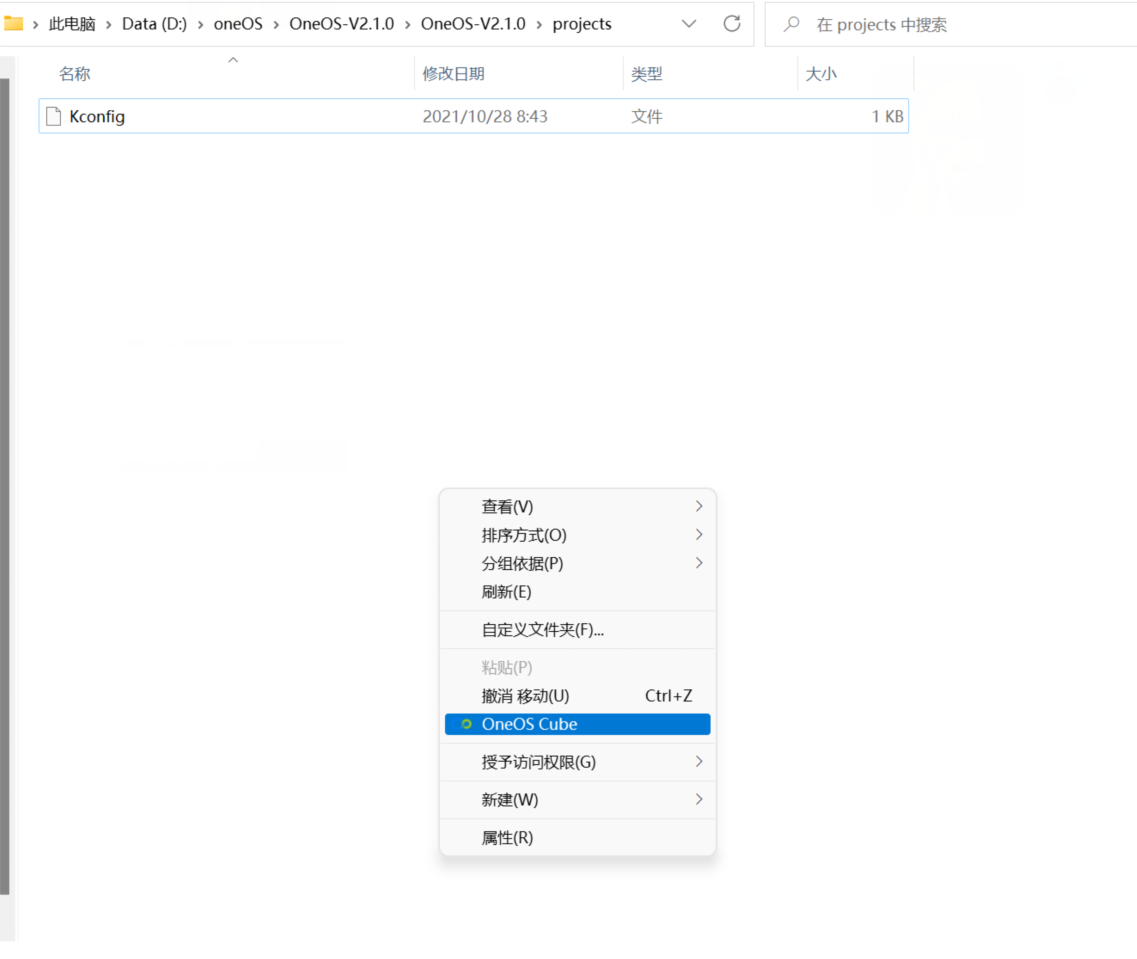Choose 分组依据(P) in the context menu
This screenshot has height=959, width=1137.
(577, 563)
